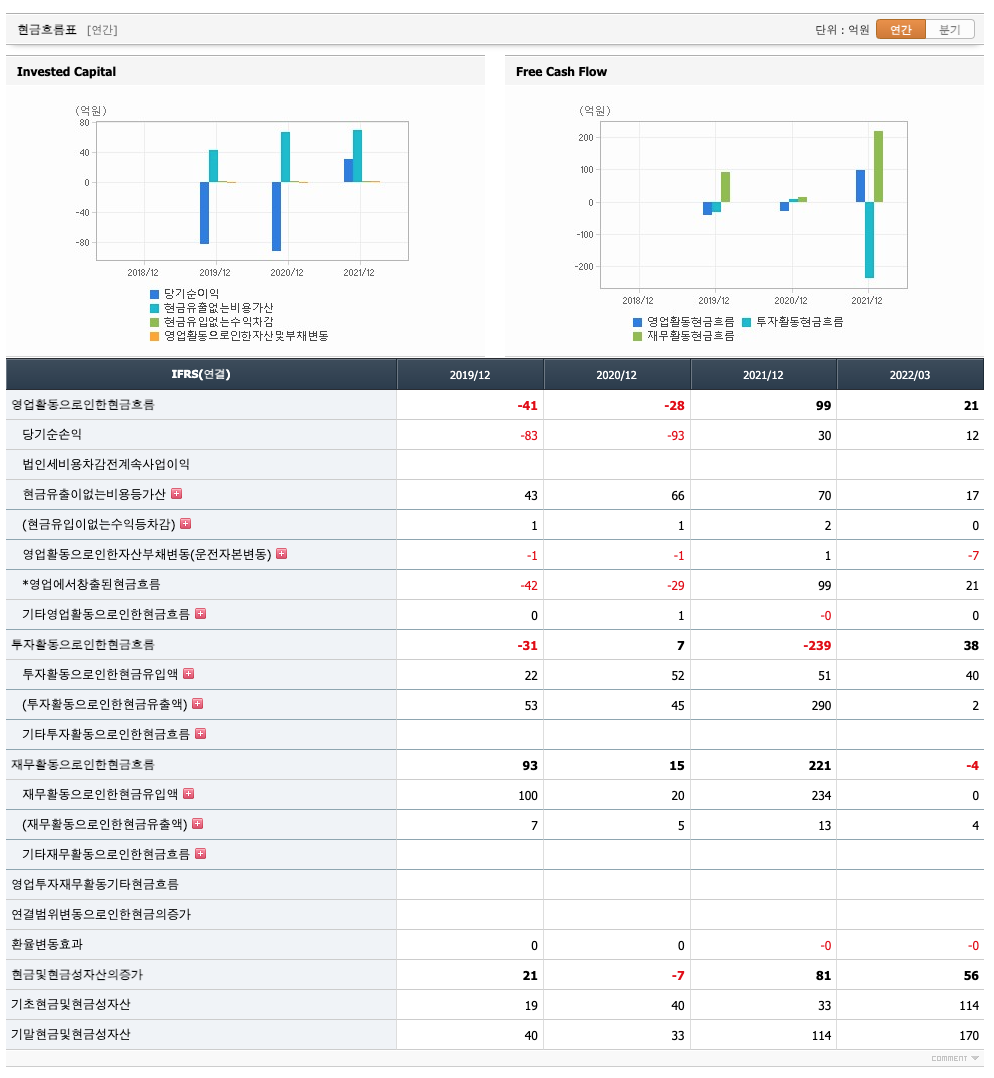Screen dimensions: 994x1078
Task: Click the 2020/12 column header
Action: 617,375
